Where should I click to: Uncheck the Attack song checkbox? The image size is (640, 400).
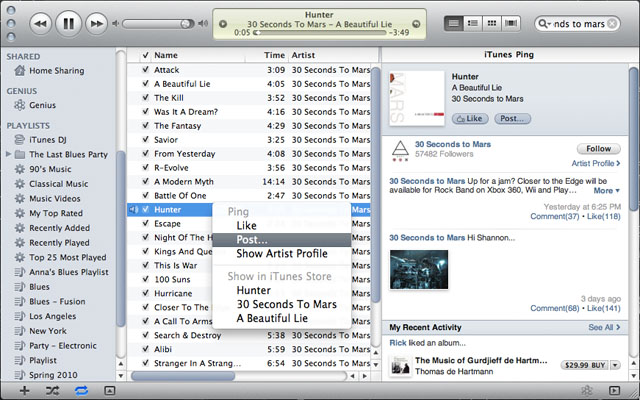click(x=145, y=70)
